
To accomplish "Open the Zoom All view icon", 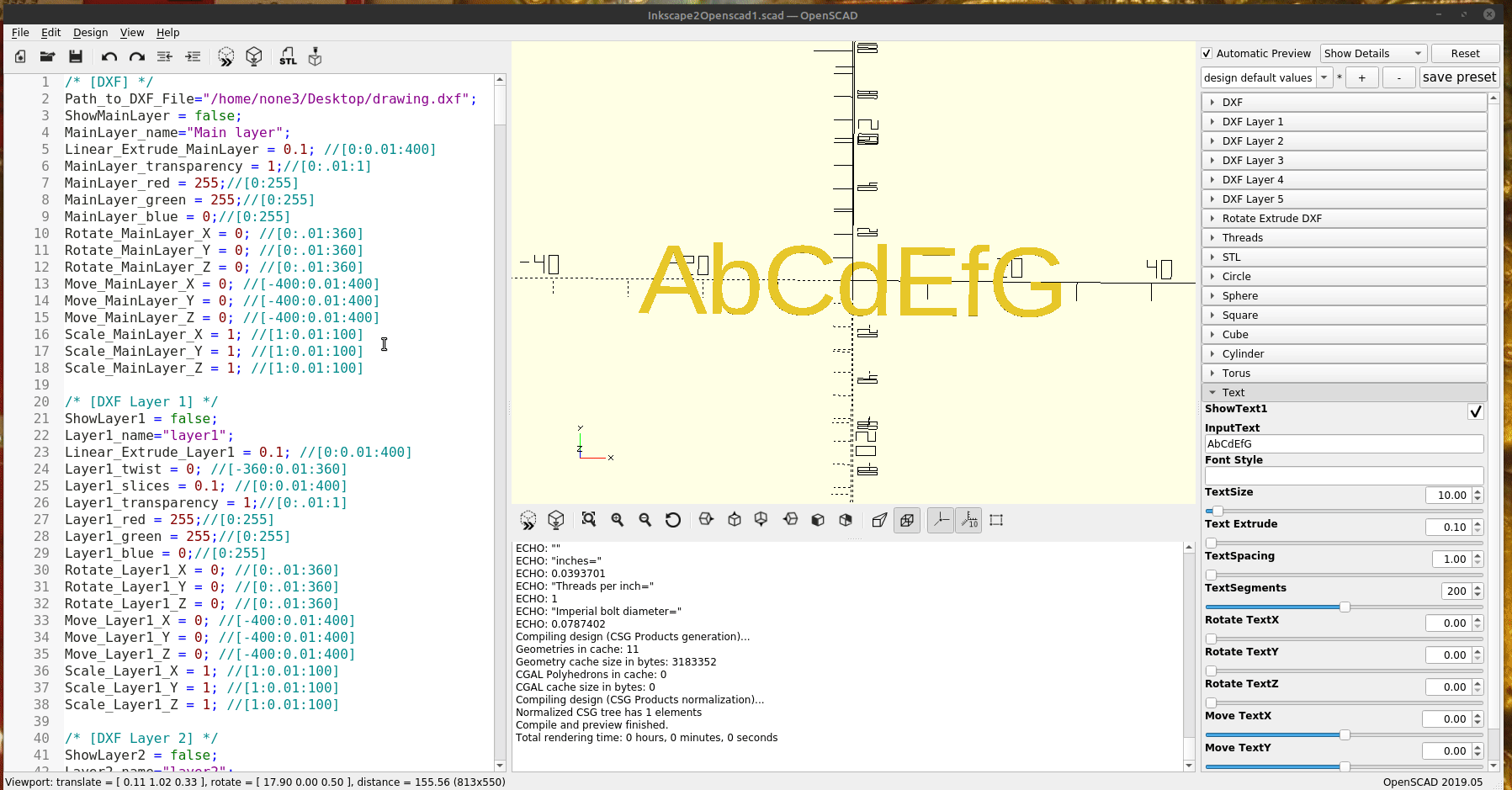I will pyautogui.click(x=589, y=520).
